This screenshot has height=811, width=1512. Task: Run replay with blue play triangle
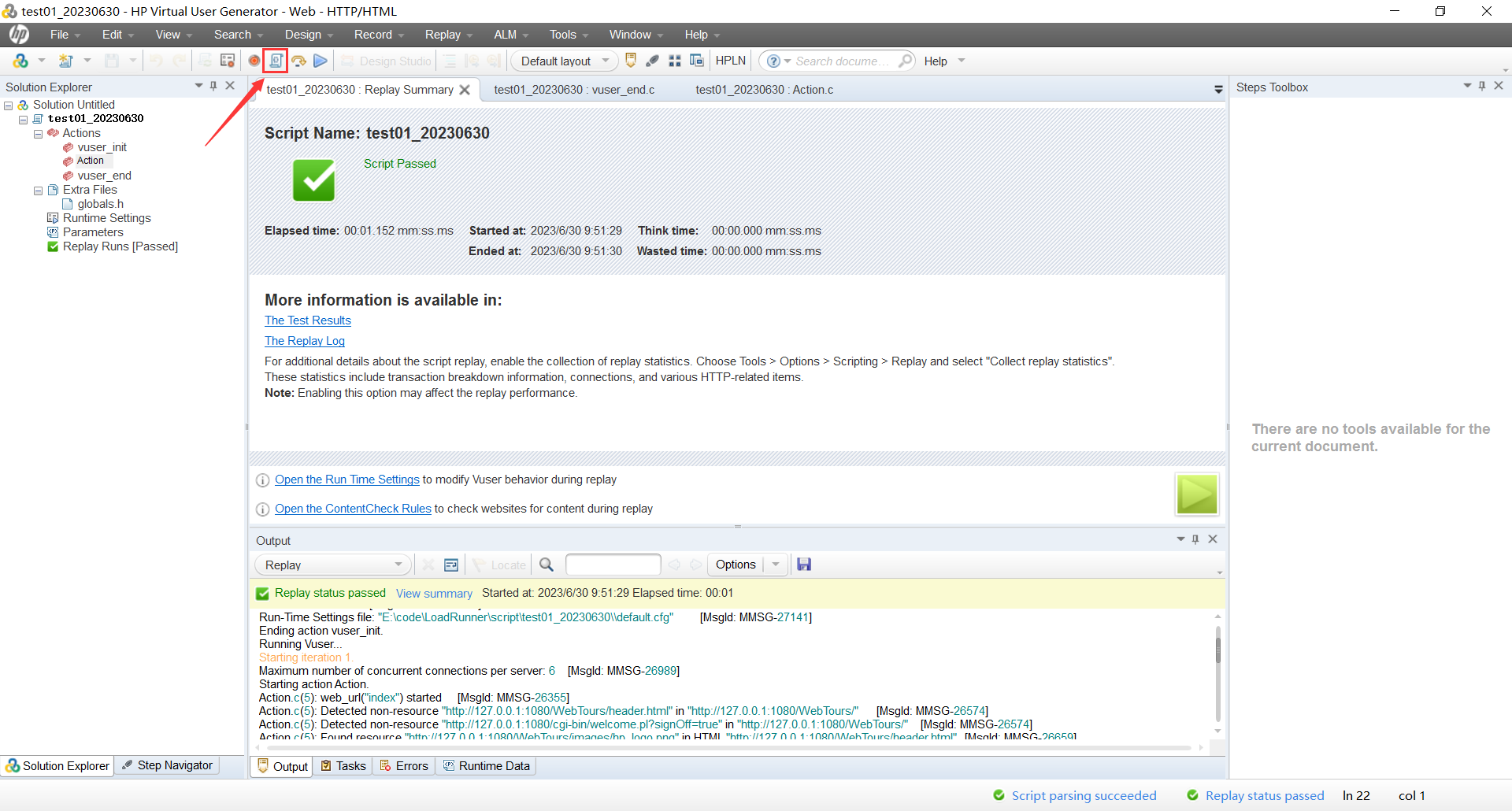pos(321,61)
